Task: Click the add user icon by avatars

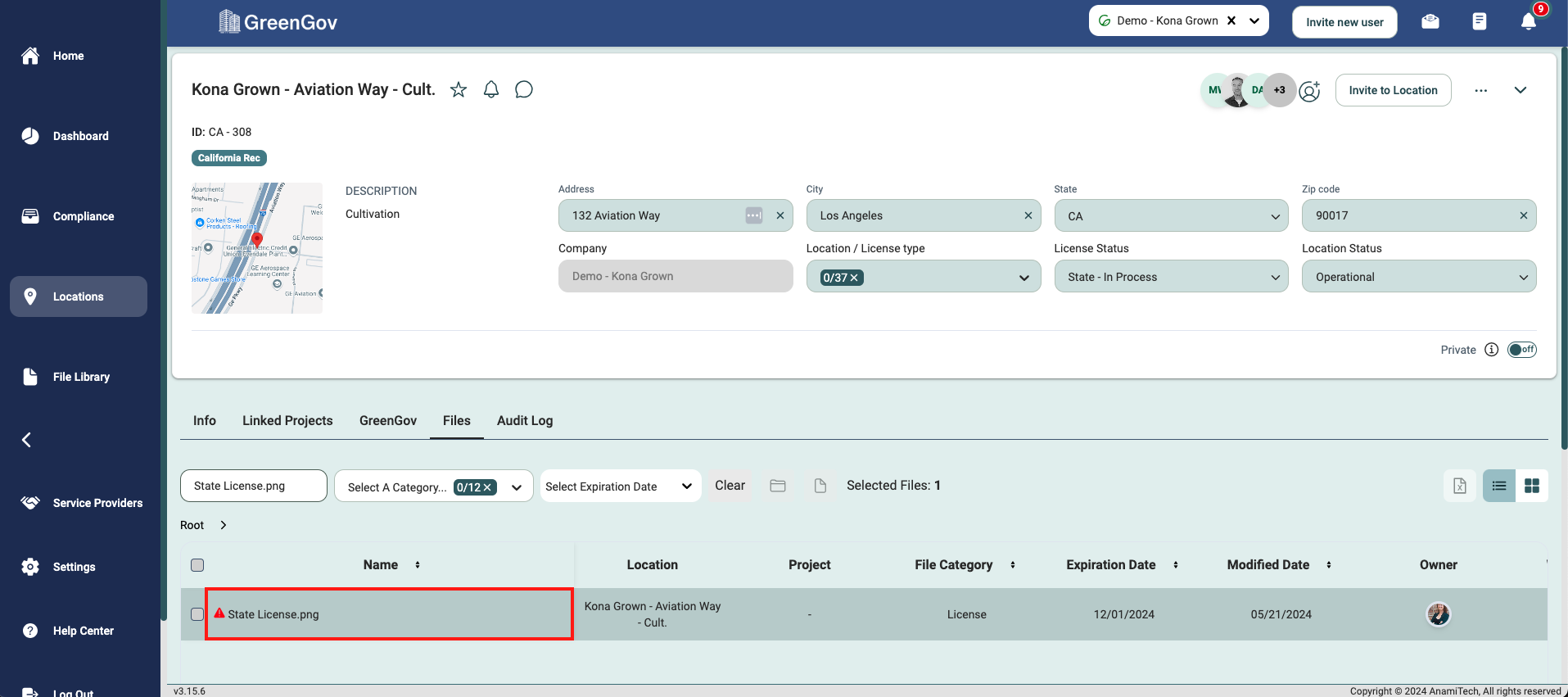Action: [x=1310, y=91]
